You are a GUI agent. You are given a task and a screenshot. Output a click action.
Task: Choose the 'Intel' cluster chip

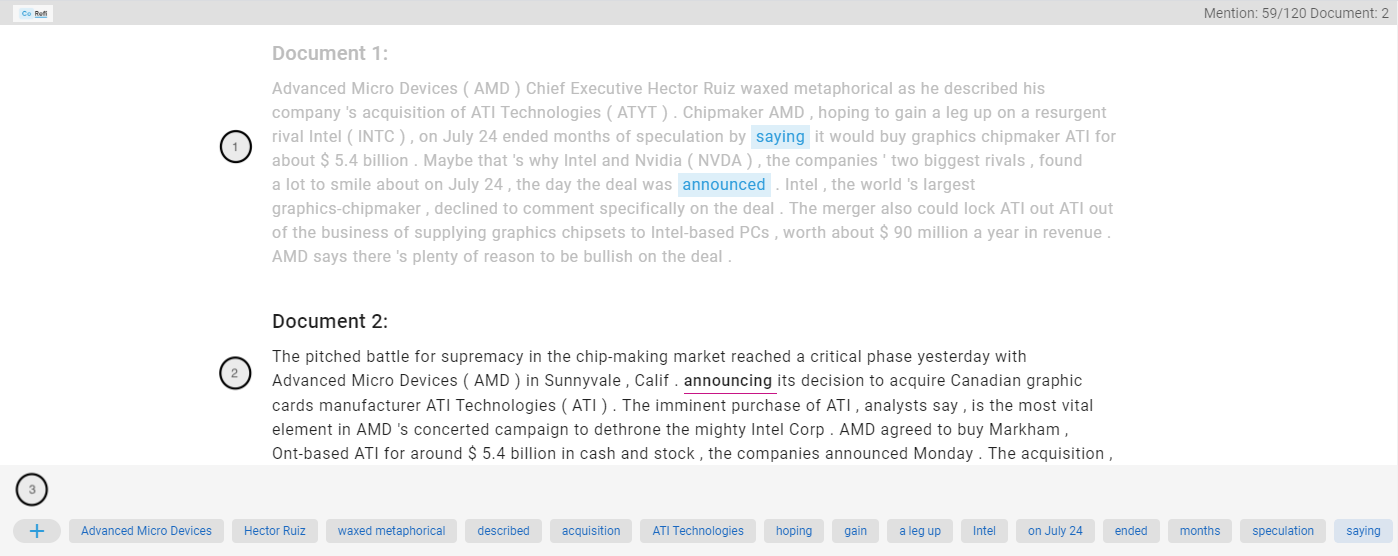pos(985,531)
